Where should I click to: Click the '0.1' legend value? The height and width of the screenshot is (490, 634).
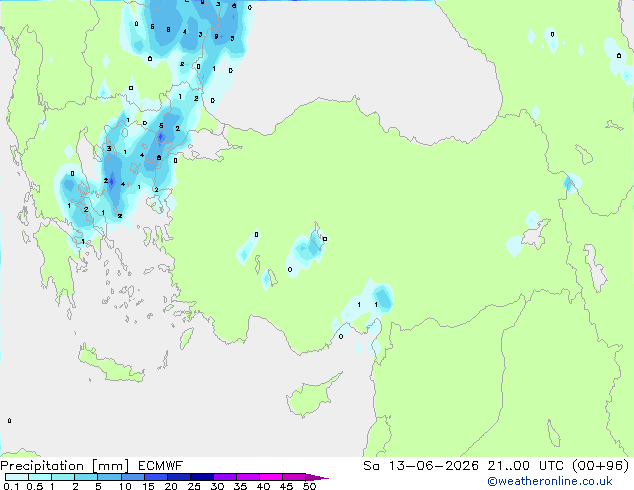11,486
